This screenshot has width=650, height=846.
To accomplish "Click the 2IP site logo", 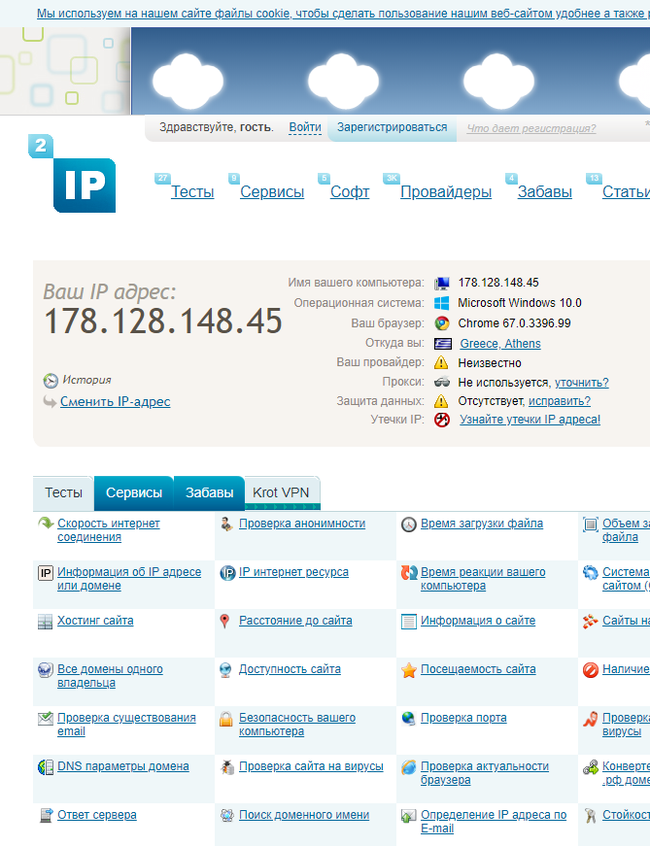I will click(x=72, y=174).
